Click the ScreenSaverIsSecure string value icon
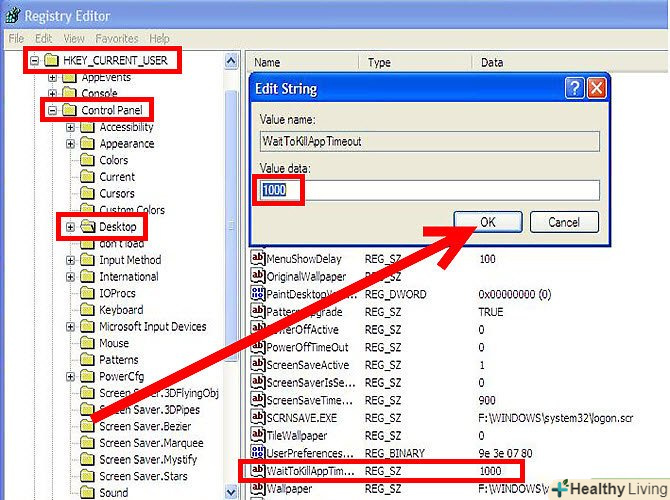 pyautogui.click(x=258, y=382)
